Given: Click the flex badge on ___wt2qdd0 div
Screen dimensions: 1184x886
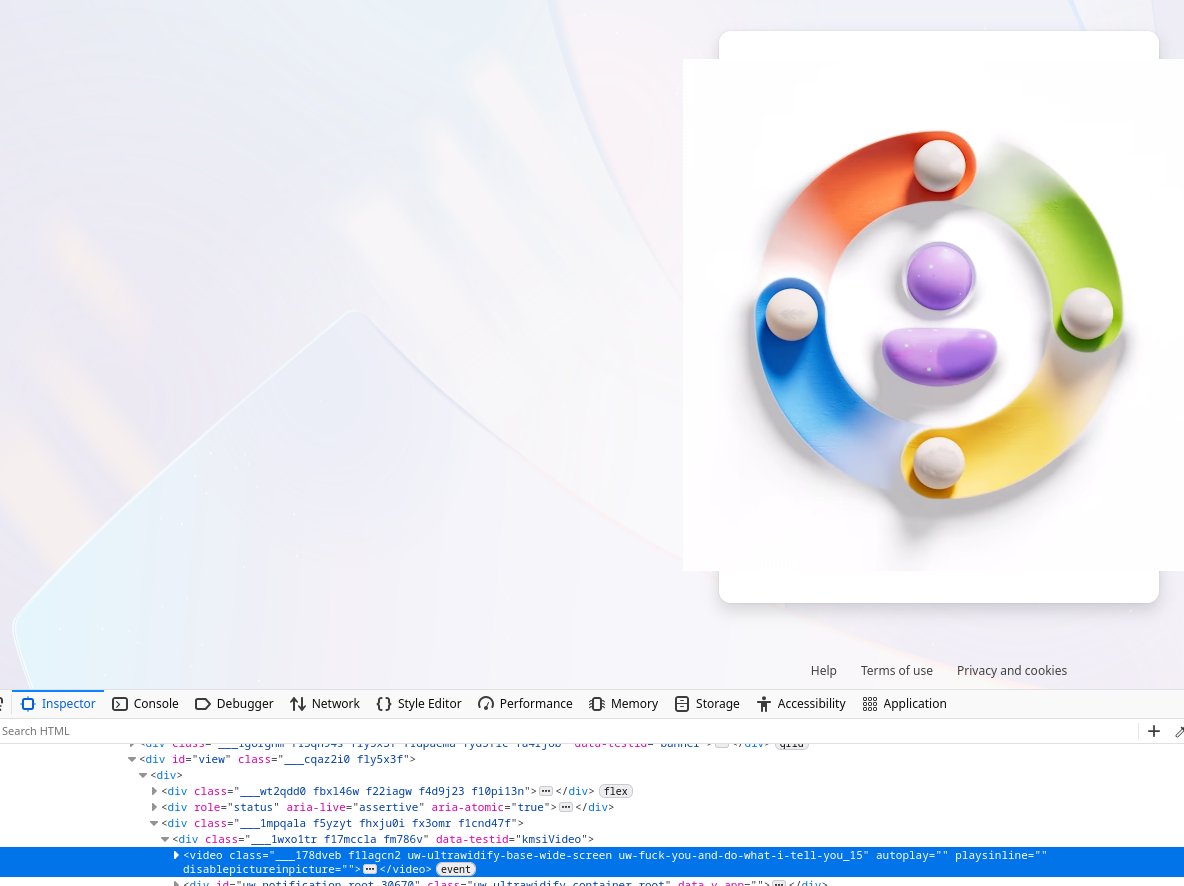Looking at the screenshot, I should point(615,791).
